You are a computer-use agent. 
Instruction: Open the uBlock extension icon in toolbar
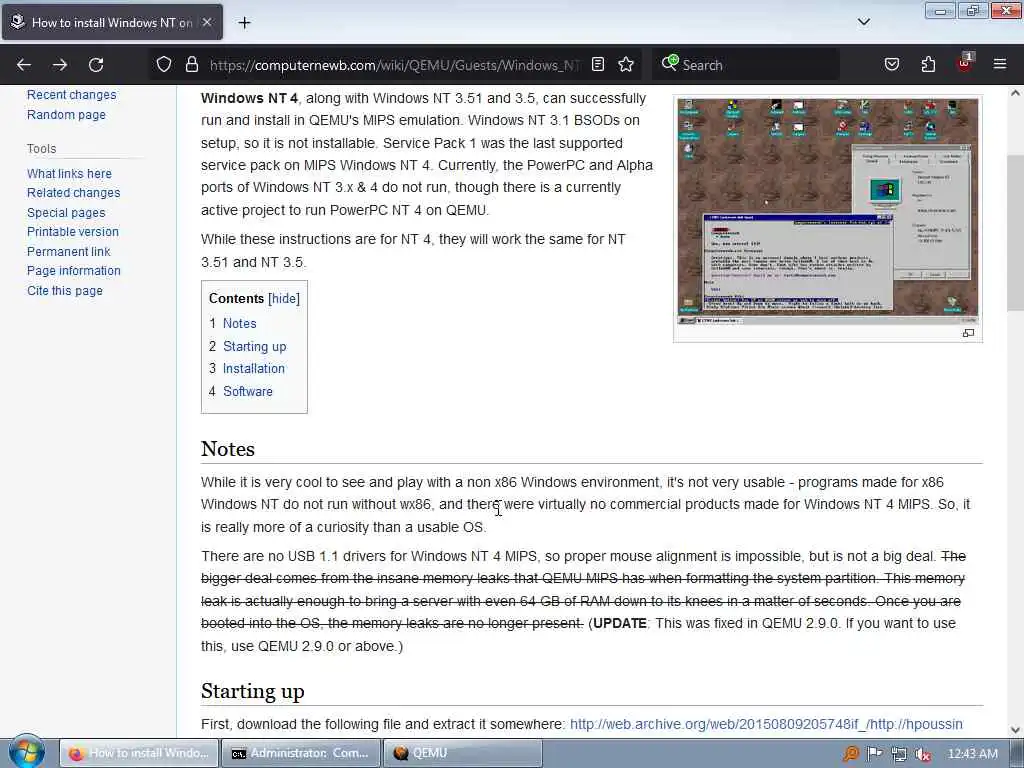click(x=965, y=63)
